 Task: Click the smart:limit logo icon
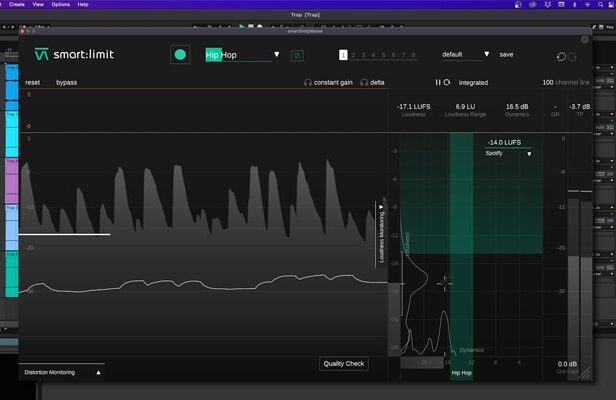click(41, 54)
